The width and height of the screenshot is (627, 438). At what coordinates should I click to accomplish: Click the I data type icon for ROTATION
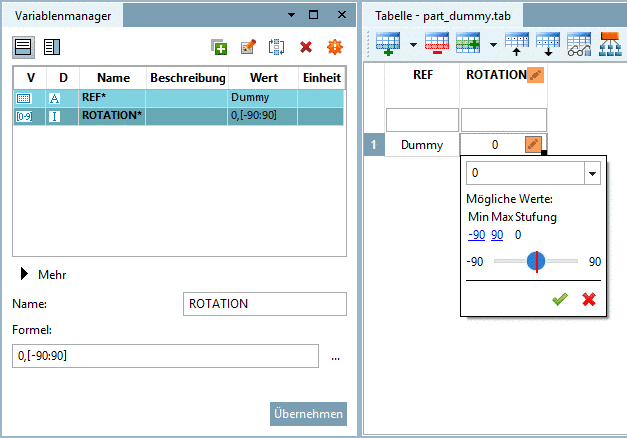click(x=54, y=116)
